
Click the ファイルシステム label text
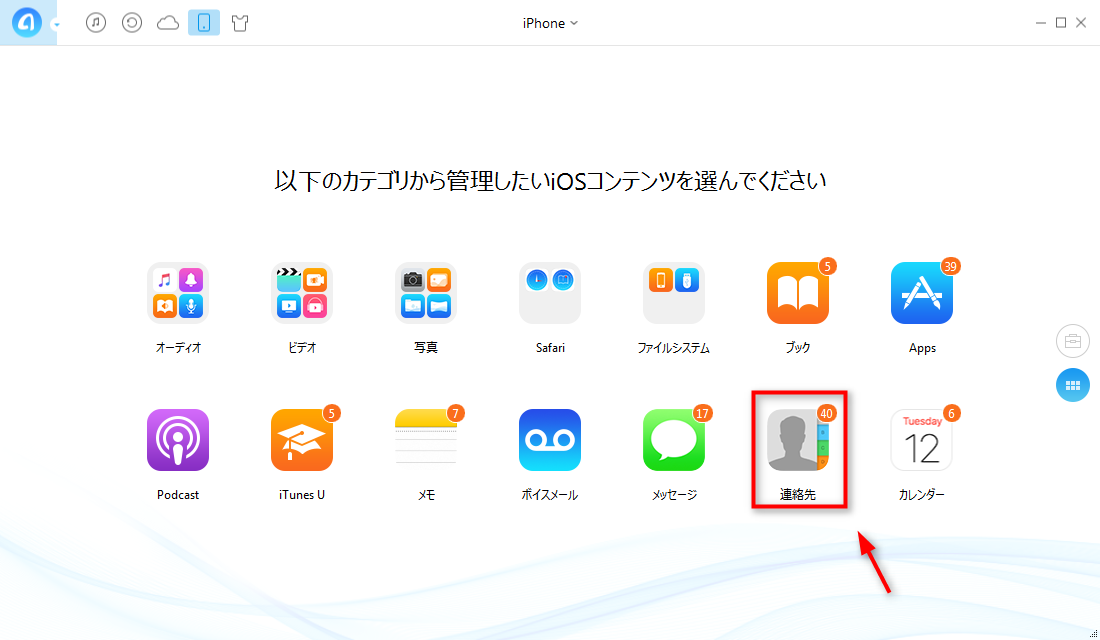[673, 348]
